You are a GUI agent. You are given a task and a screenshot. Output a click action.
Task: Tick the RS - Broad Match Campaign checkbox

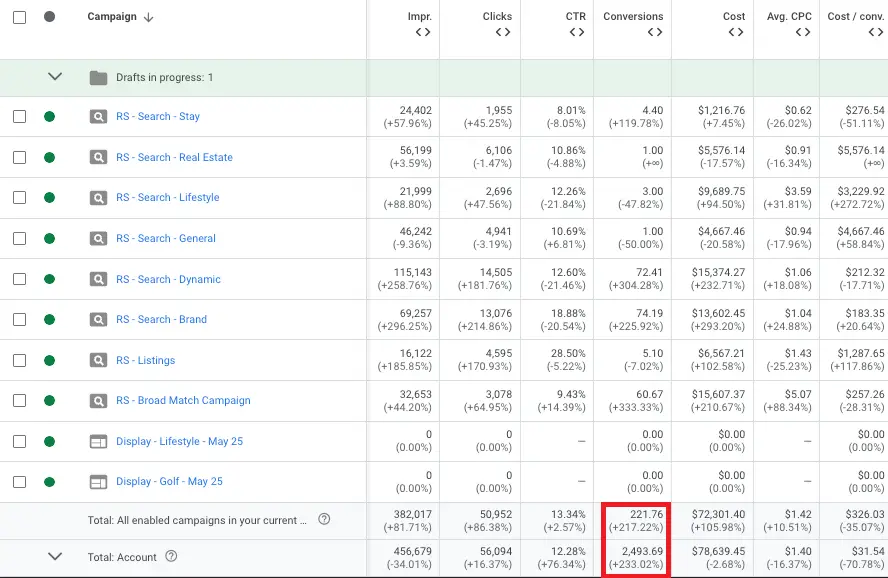coord(19,400)
